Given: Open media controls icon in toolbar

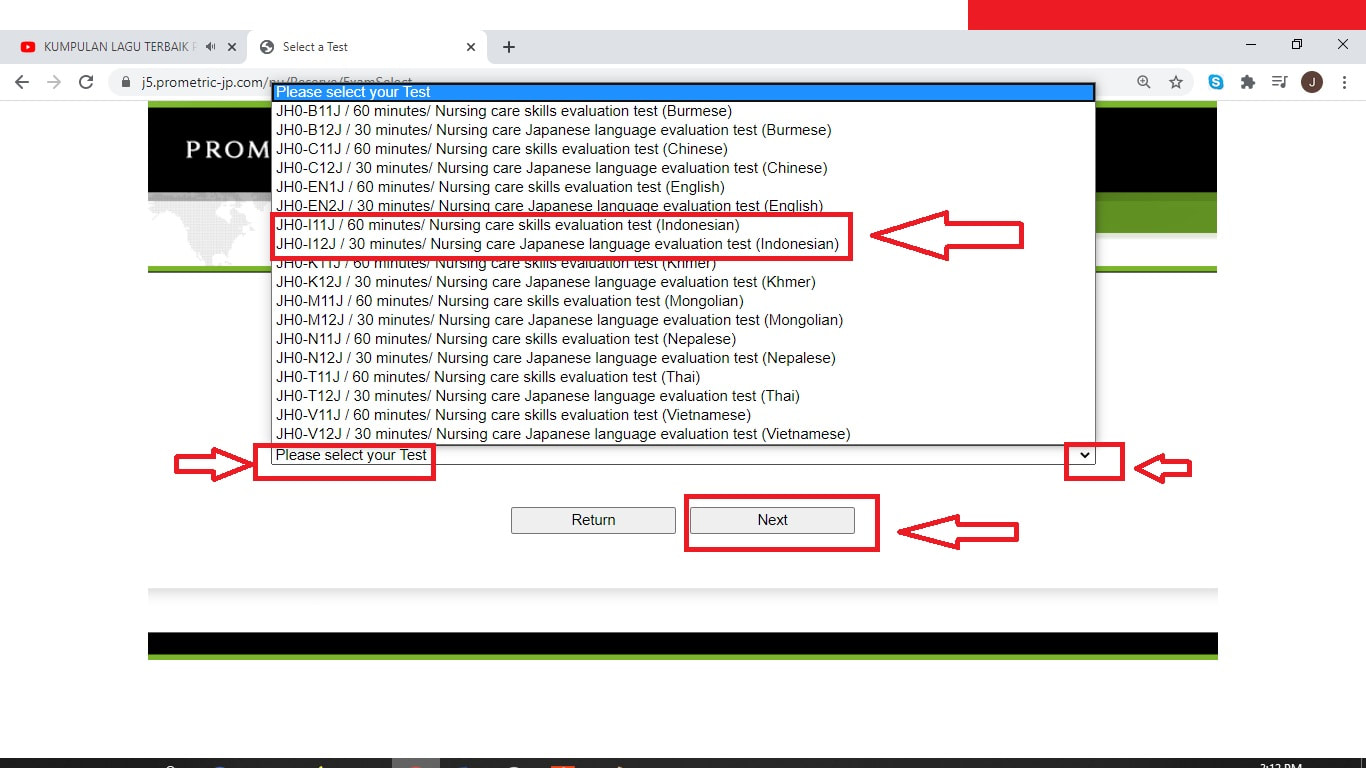Looking at the screenshot, I should click(1279, 82).
